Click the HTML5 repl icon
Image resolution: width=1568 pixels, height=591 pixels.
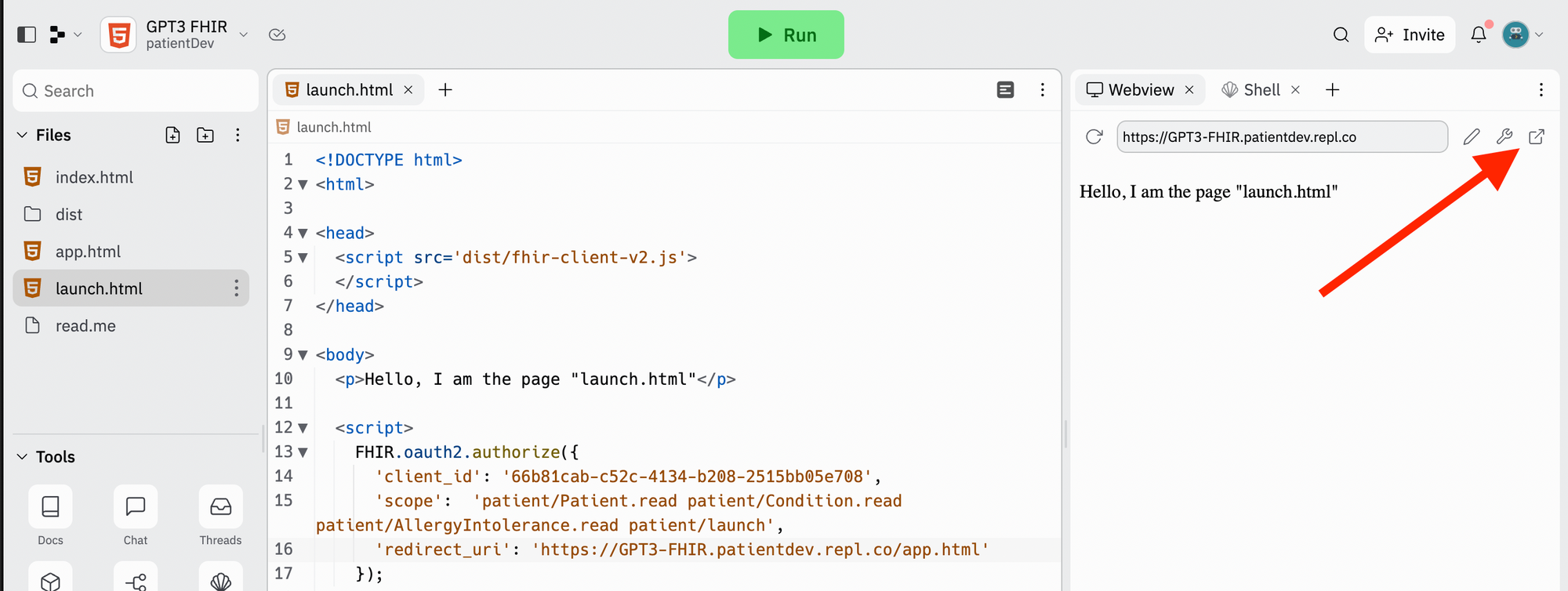pos(119,35)
